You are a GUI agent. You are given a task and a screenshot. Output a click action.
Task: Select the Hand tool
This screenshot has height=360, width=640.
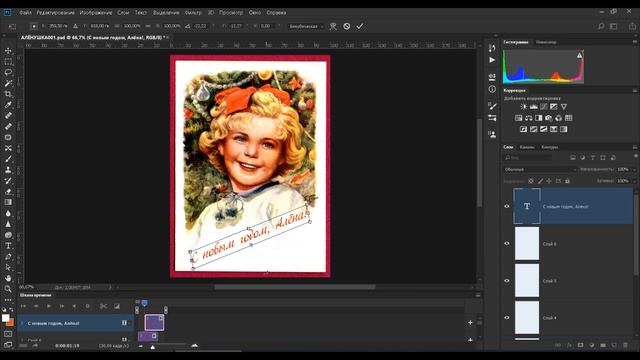8,278
